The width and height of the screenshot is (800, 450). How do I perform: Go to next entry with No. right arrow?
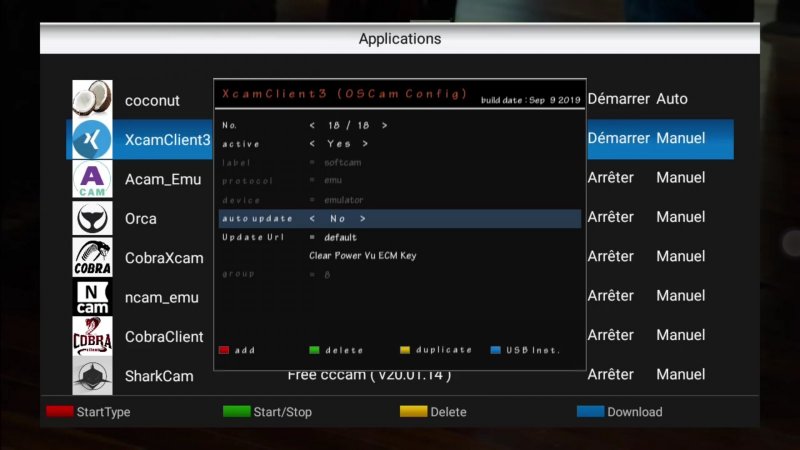384,126
